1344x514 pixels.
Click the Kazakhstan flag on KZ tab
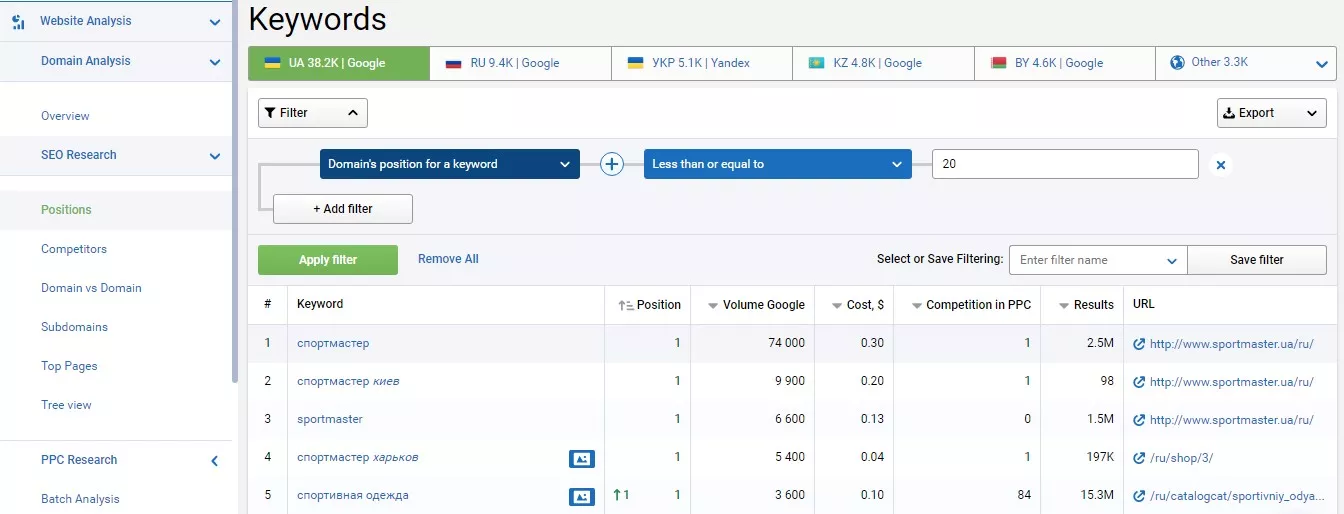(x=816, y=63)
